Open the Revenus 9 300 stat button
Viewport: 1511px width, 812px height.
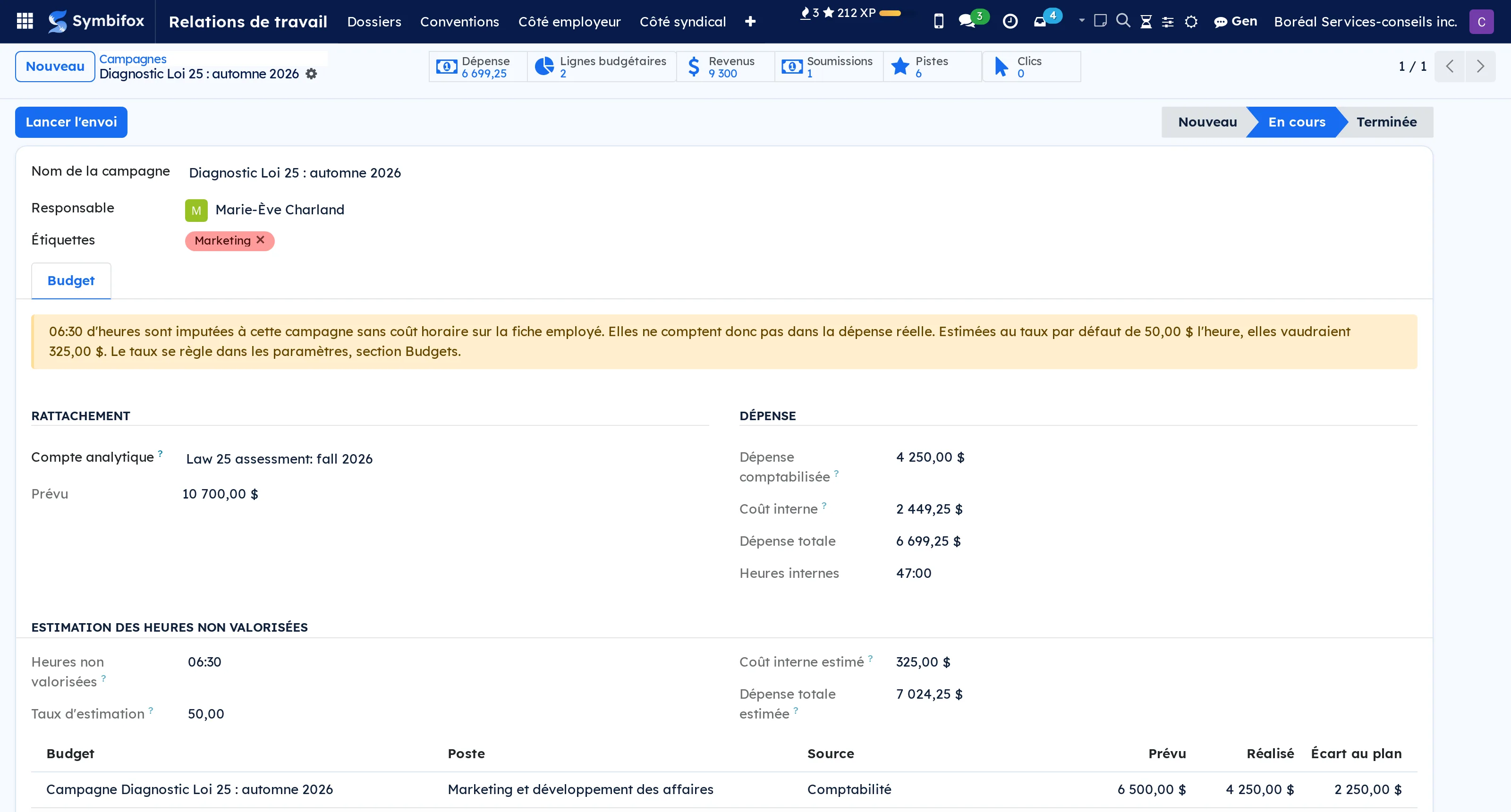726,66
